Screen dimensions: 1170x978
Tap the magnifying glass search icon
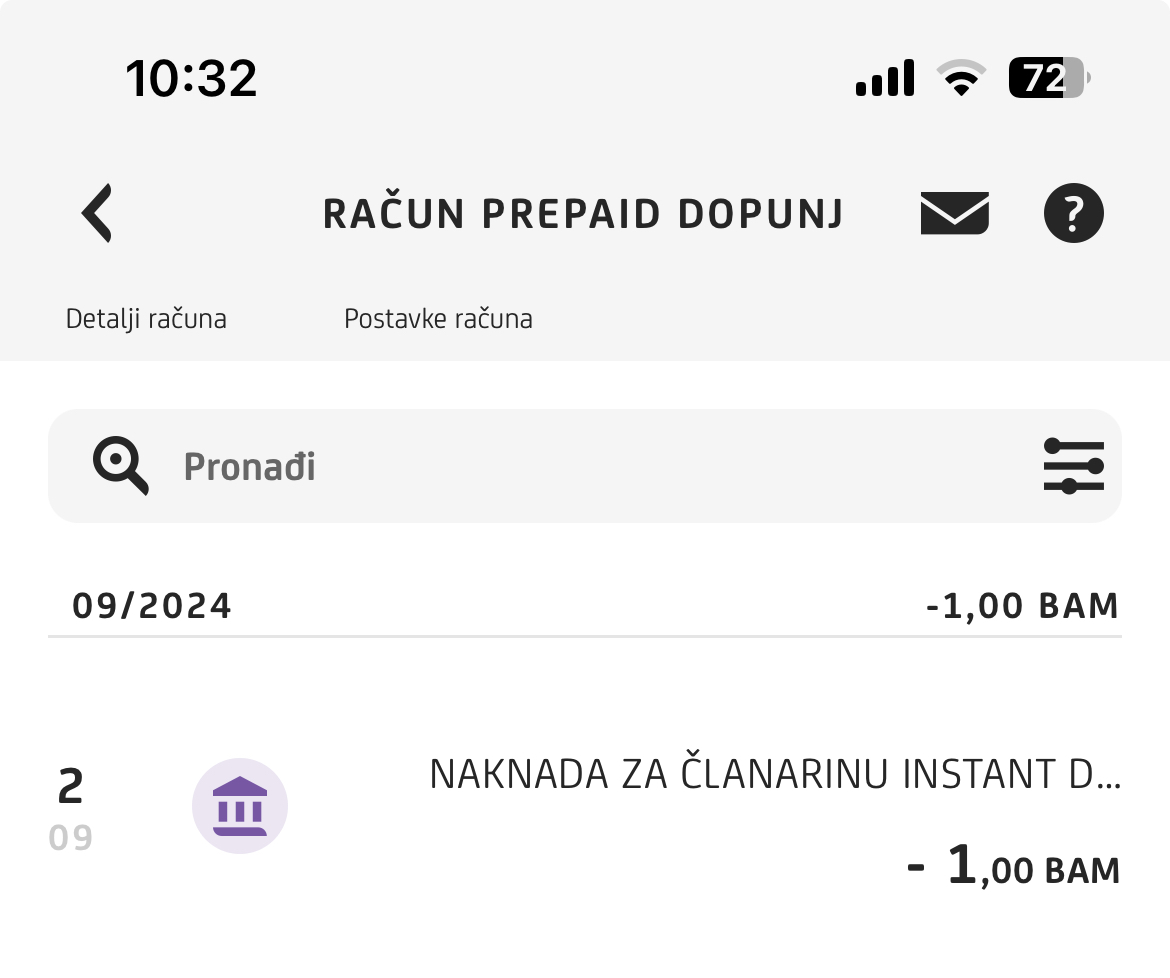tap(120, 466)
